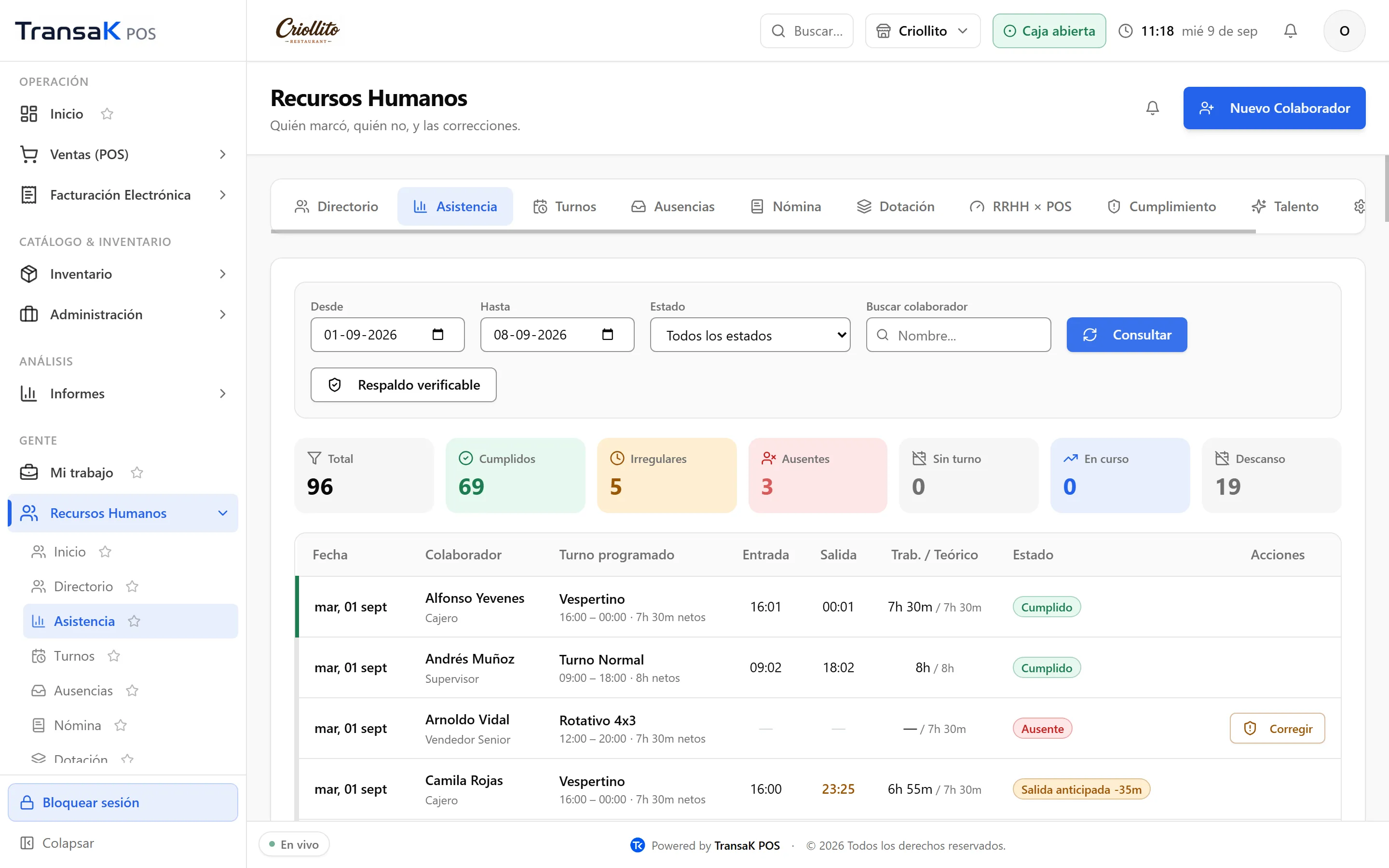The height and width of the screenshot is (868, 1389).
Task: Collapse the Recursos Humanos sidebar section
Action: [123, 513]
